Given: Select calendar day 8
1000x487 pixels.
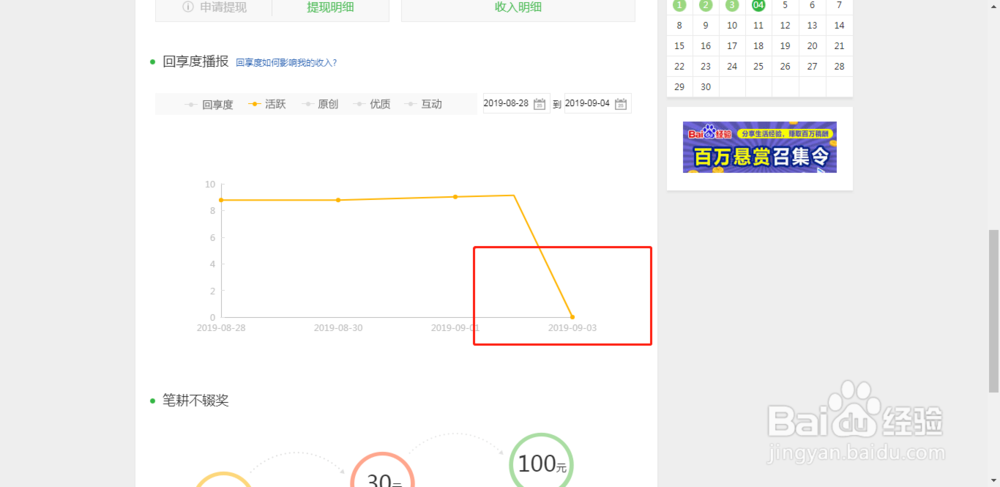Looking at the screenshot, I should (x=679, y=25).
